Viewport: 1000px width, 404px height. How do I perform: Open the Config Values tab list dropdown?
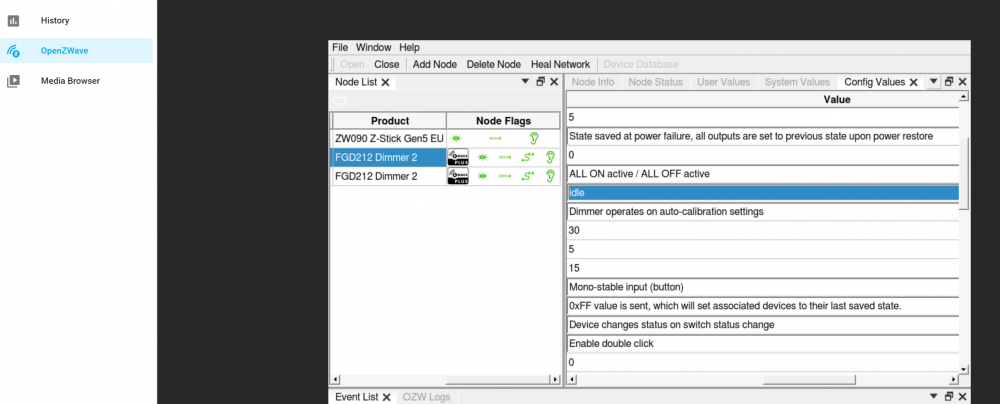[933, 81]
